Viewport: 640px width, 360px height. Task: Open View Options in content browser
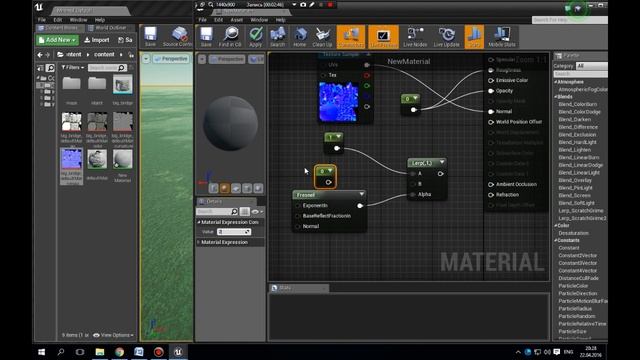(x=113, y=335)
